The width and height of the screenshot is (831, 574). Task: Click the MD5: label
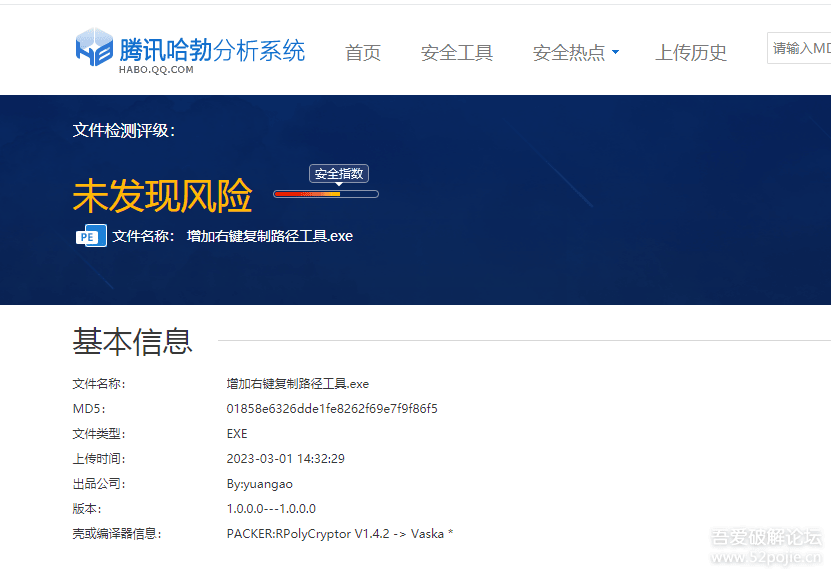click(x=89, y=409)
